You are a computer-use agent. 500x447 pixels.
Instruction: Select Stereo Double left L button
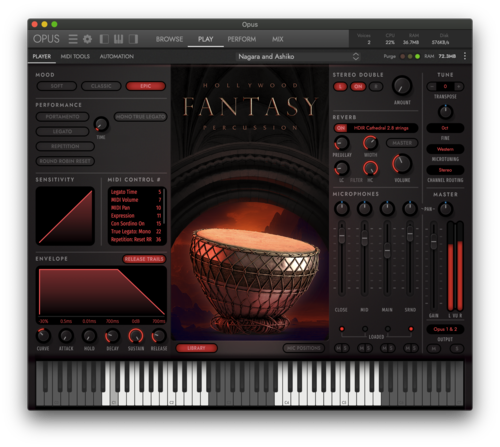point(340,87)
